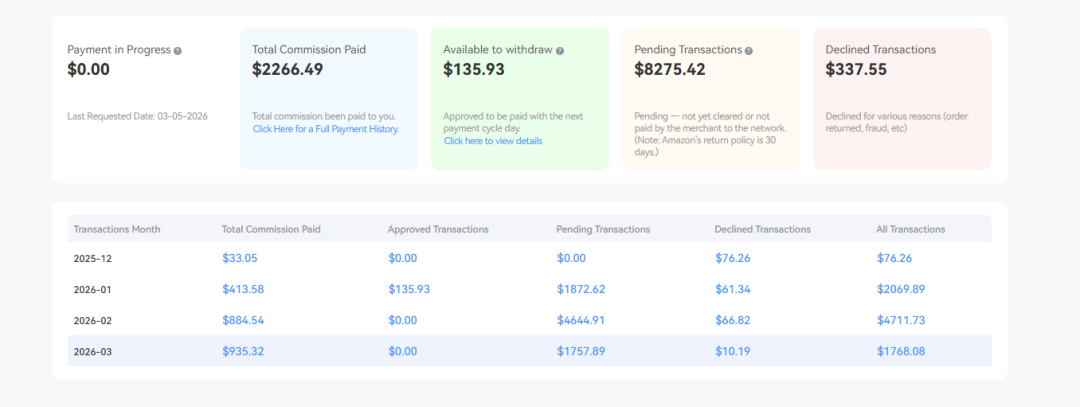Open 2026-01 approved transactions $135.93
This screenshot has height=407, width=1080.
(409, 289)
